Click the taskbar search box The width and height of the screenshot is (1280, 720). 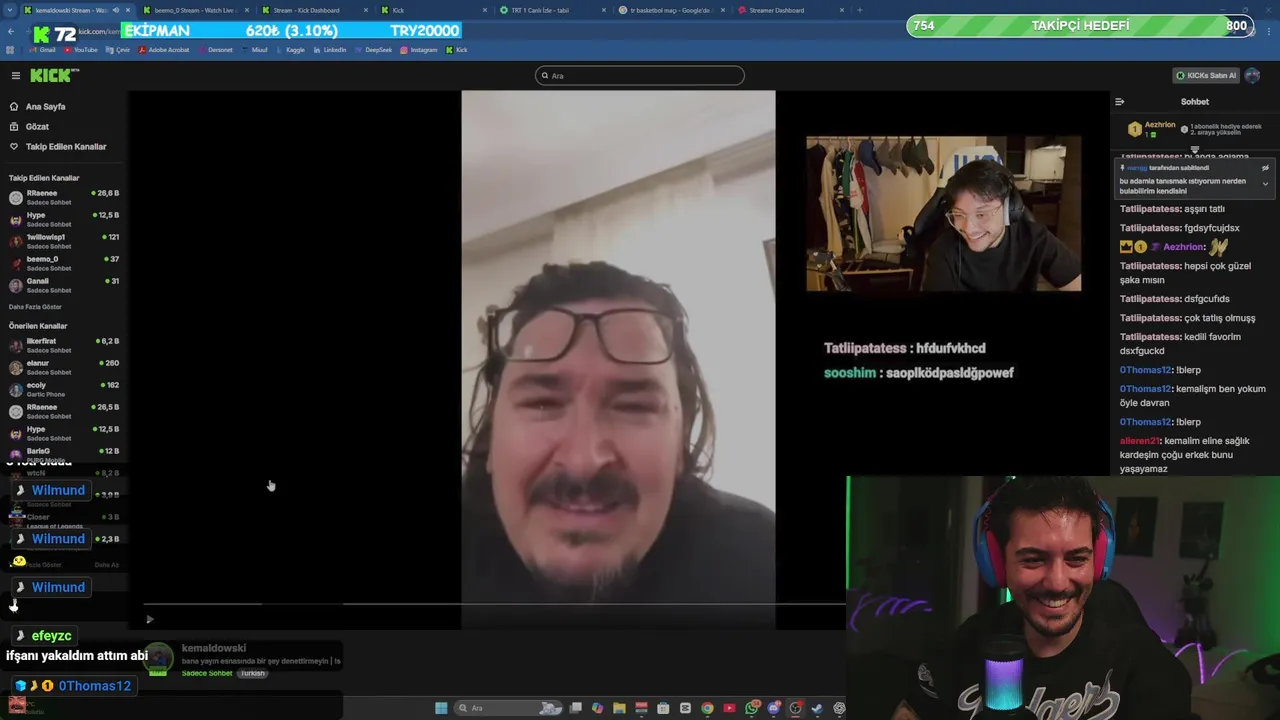coord(508,708)
